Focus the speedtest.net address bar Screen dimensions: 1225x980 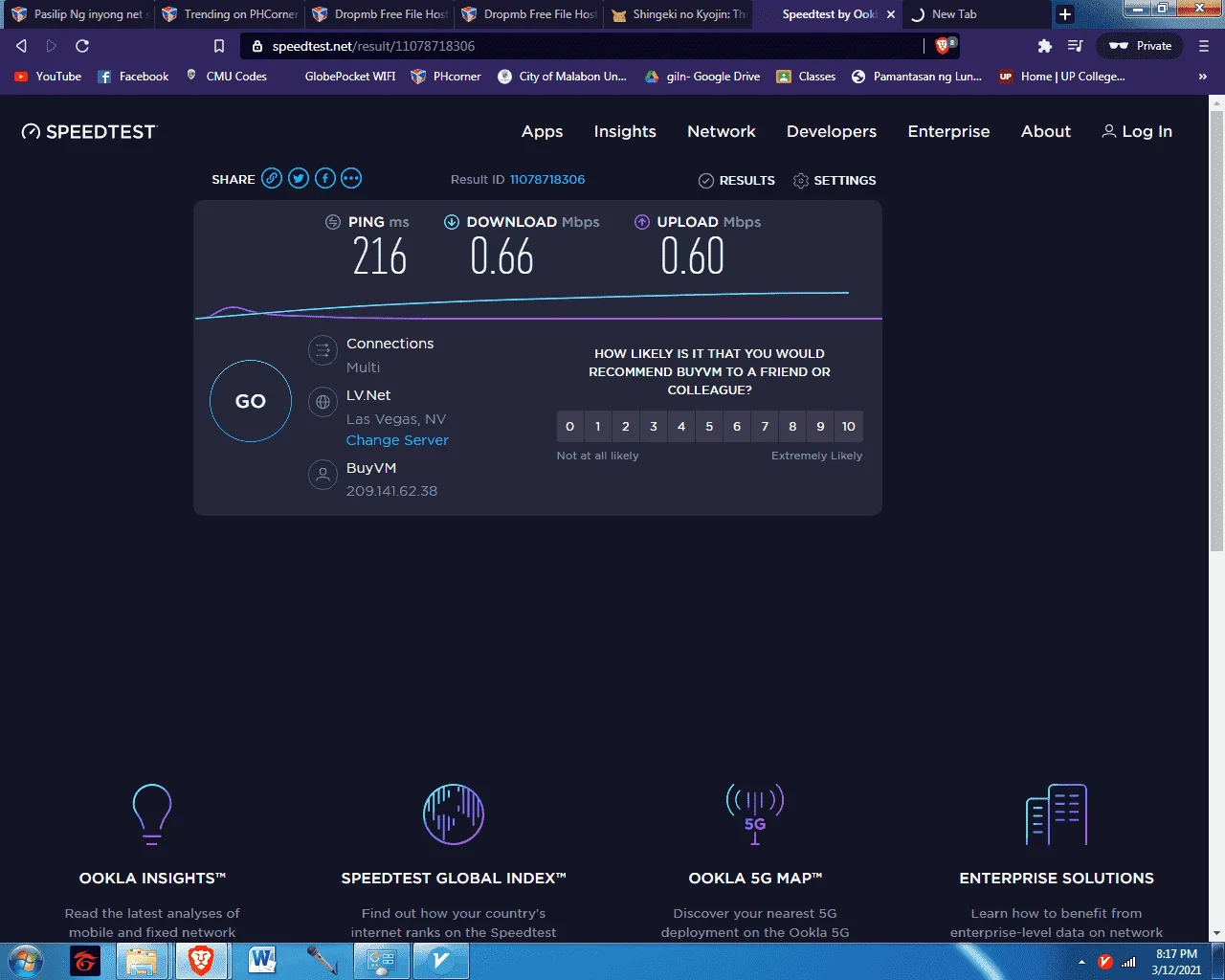click(x=584, y=46)
